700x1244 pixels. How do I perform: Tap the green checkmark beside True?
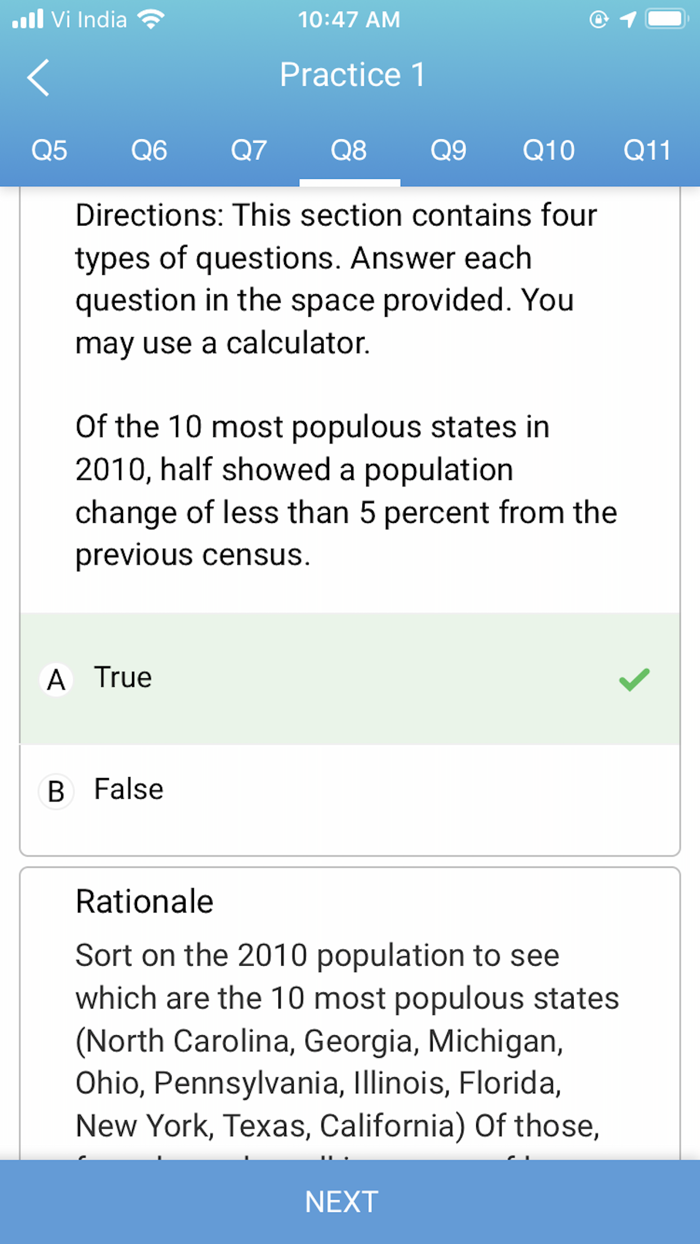[632, 678]
